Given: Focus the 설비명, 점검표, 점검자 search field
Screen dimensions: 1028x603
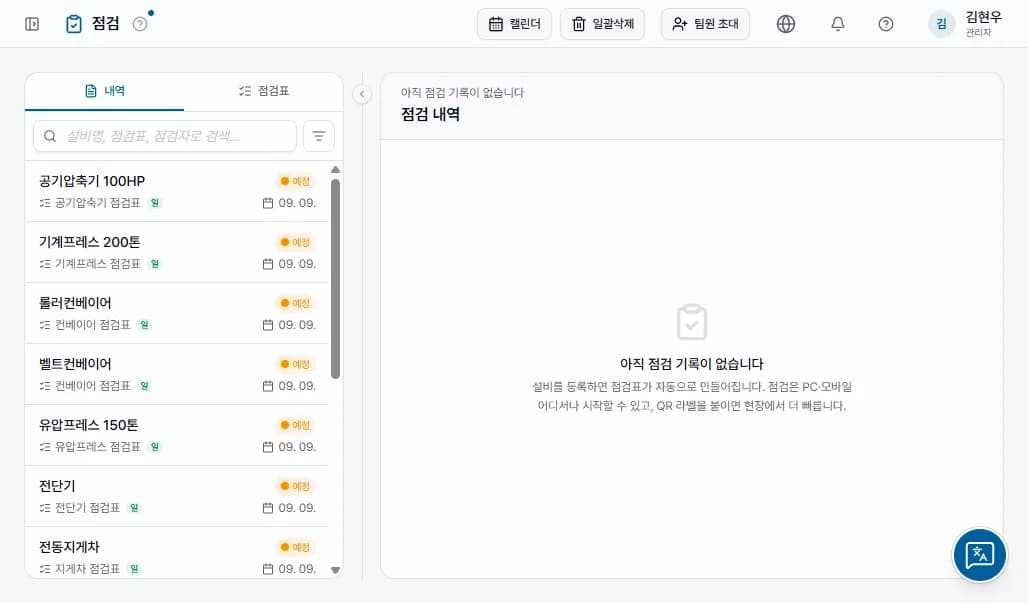Looking at the screenshot, I should pyautogui.click(x=165, y=136).
